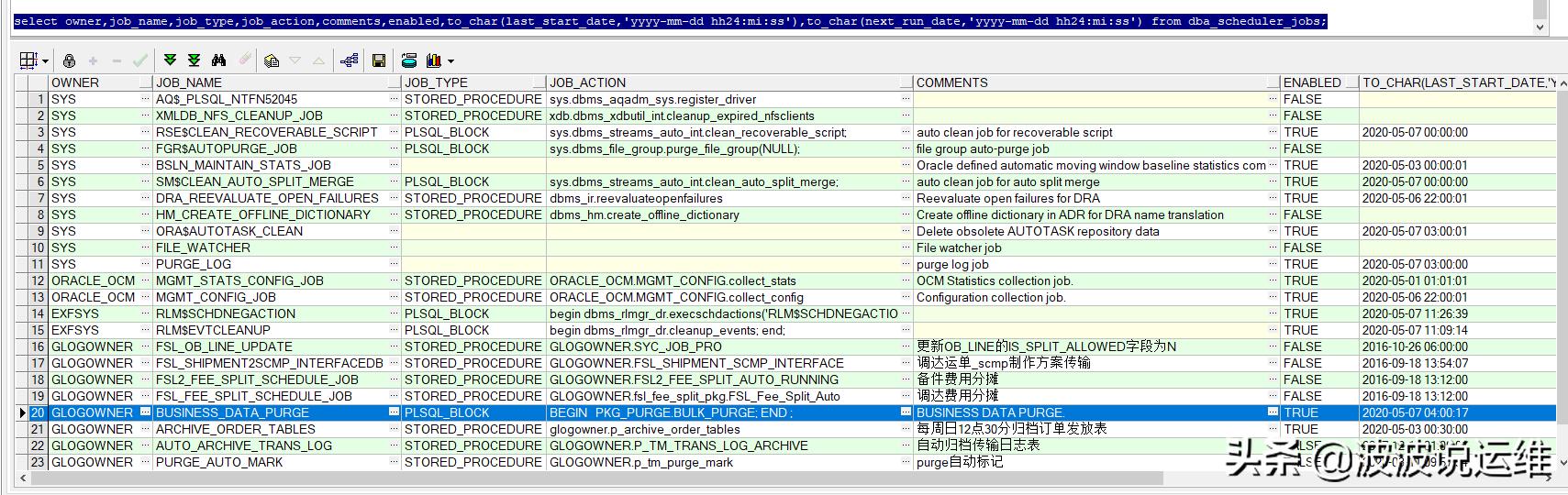Expand the chart options dropdown arrow
The height and width of the screenshot is (495, 1568).
pos(450,61)
